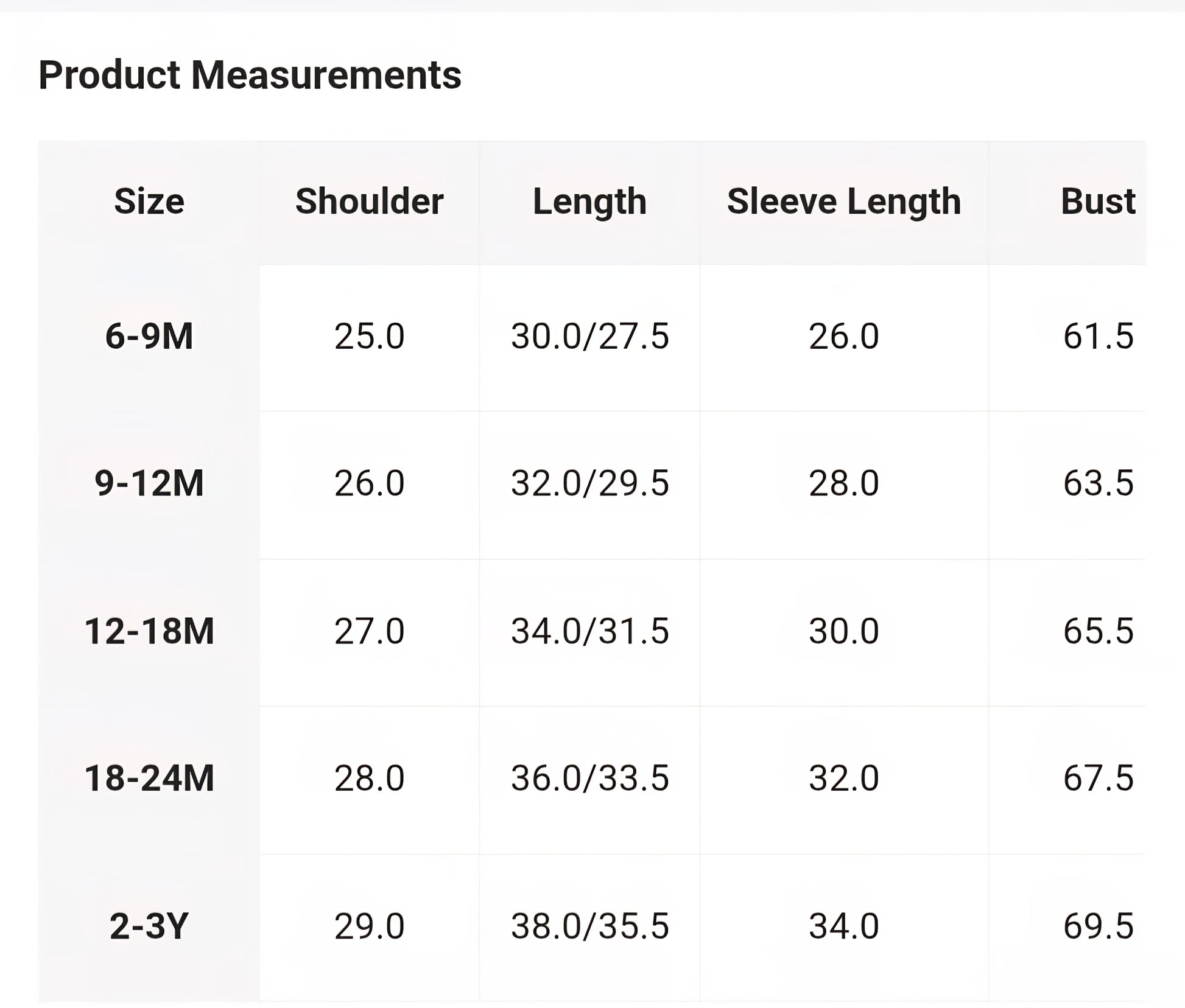Select the 38.0/35.5 length cell
The image size is (1185, 1008).
coord(589,926)
